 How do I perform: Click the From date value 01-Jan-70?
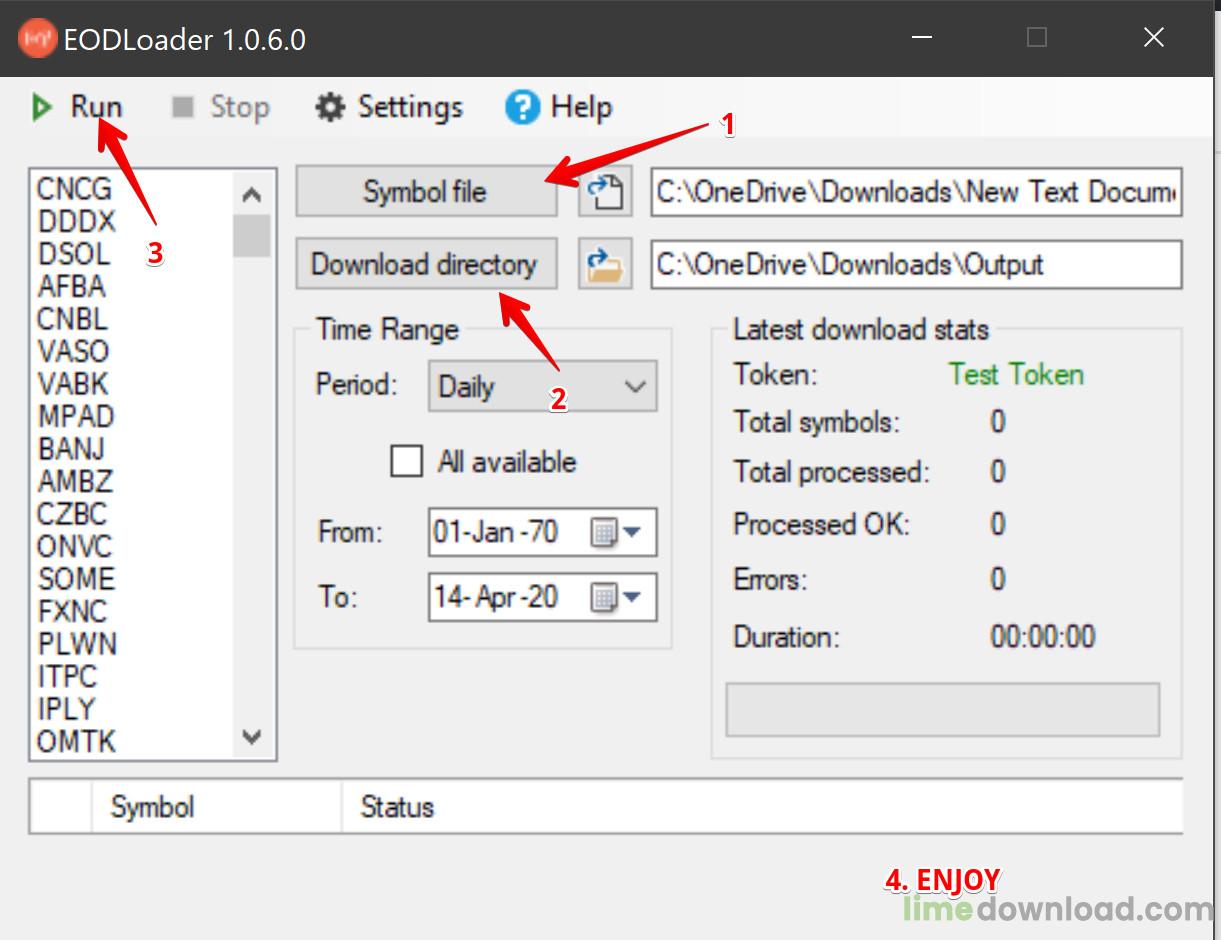[496, 532]
